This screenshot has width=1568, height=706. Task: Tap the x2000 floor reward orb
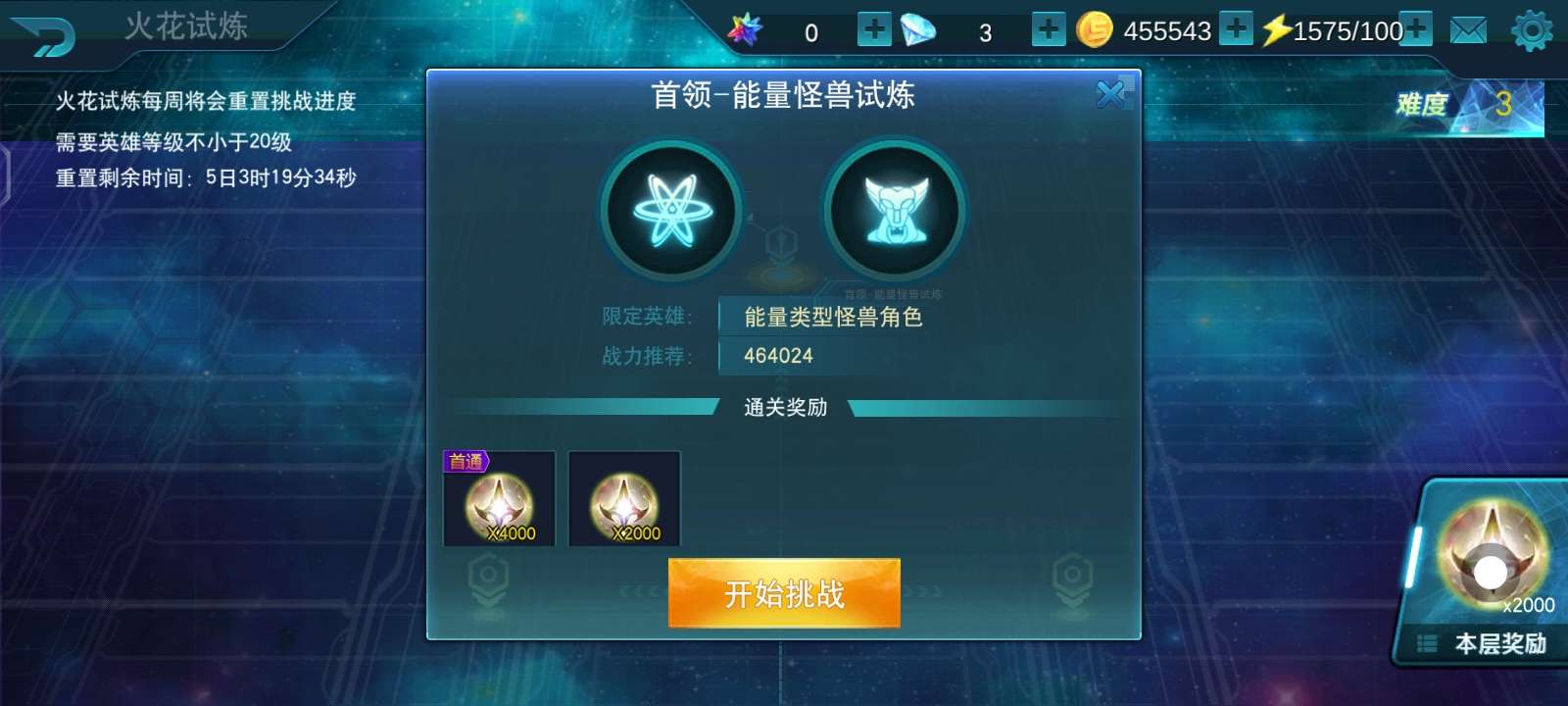coord(1492,555)
